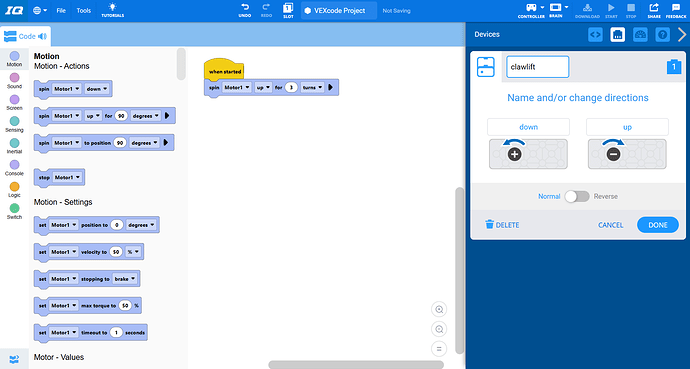Click the down direction name field
Image resolution: width=690 pixels, height=369 pixels.
(x=528, y=127)
